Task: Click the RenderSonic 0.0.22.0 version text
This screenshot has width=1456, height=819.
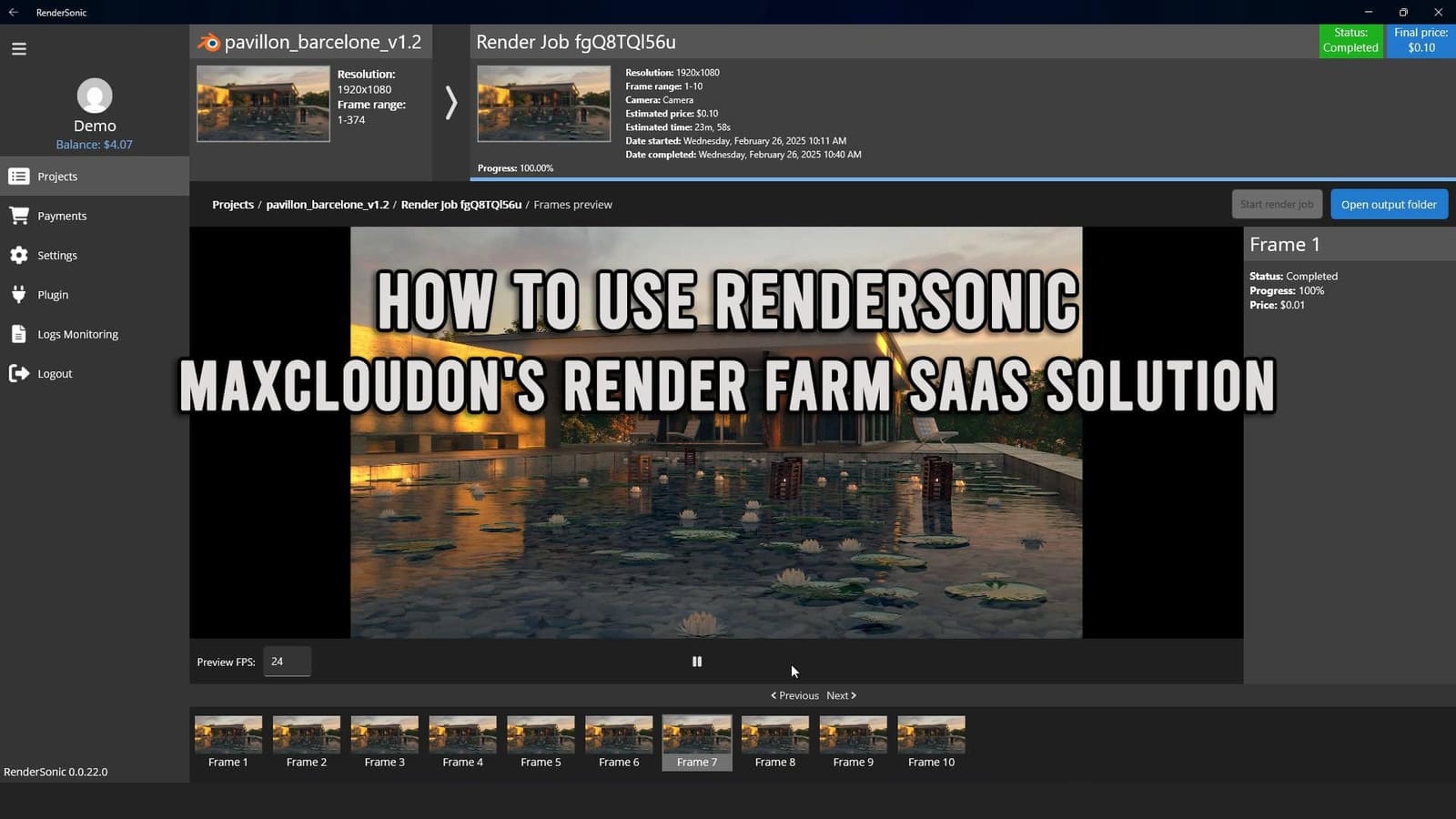Action: [x=56, y=772]
